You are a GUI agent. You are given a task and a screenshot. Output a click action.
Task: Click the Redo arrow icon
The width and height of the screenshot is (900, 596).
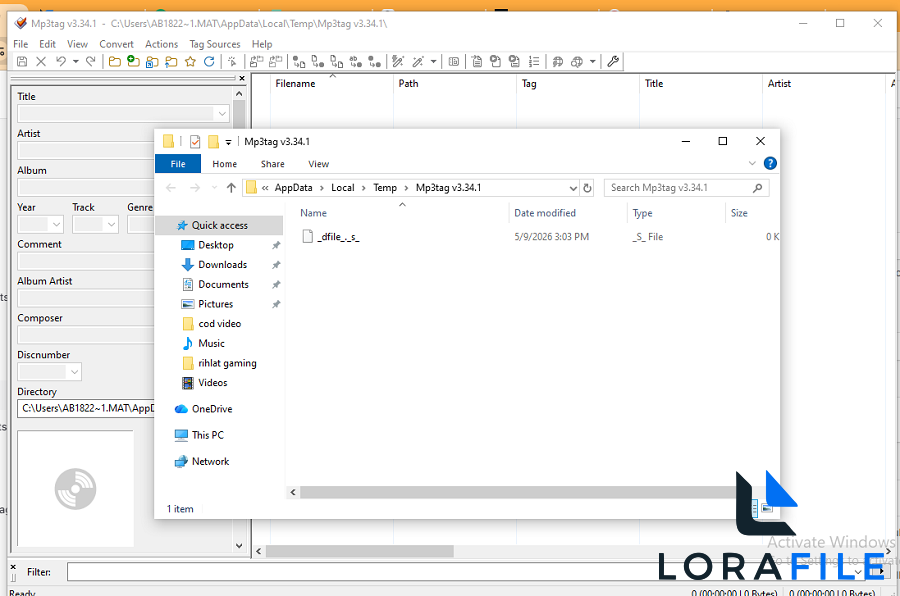point(91,61)
